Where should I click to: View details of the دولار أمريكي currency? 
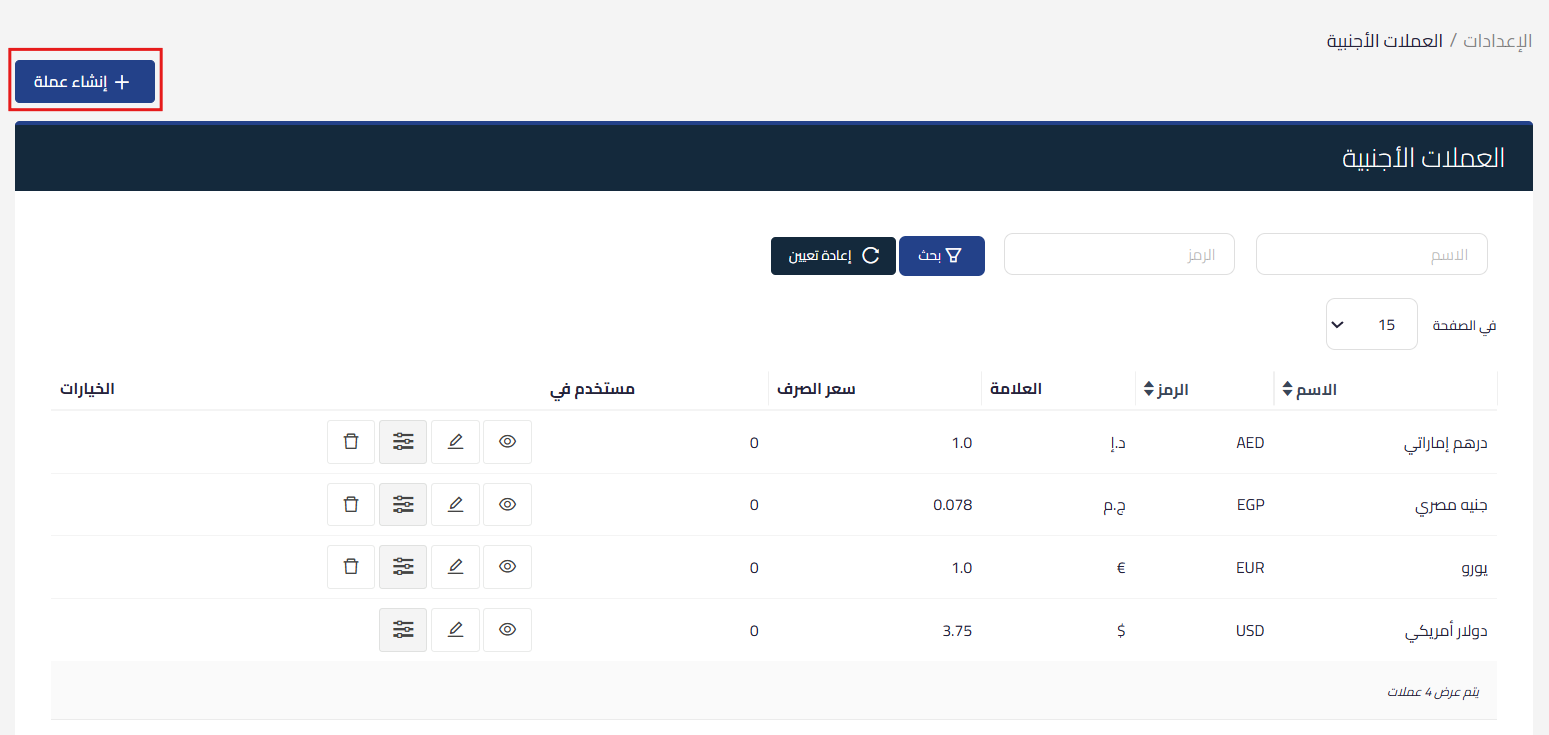coord(507,629)
